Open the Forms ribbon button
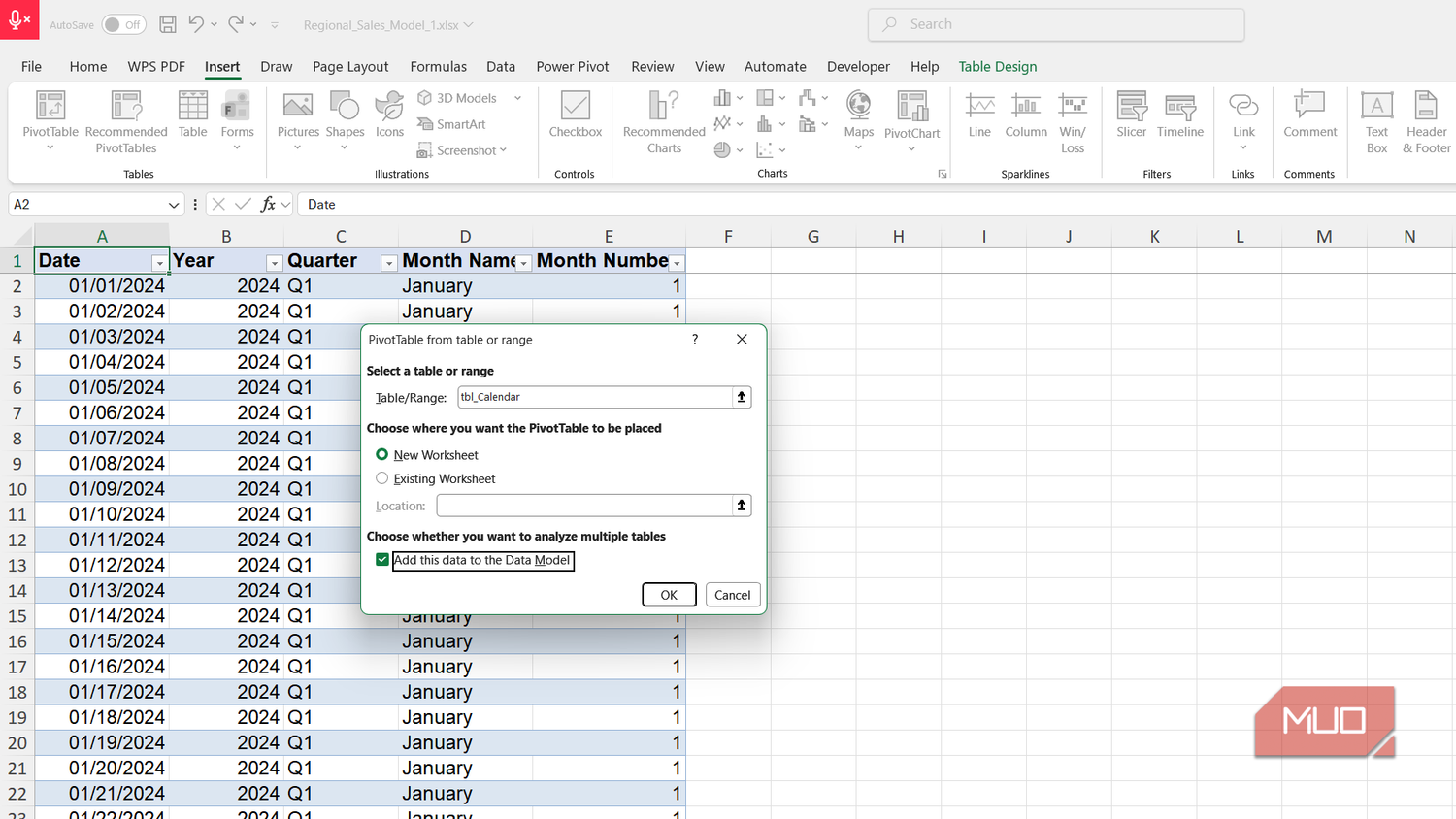This screenshot has width=1456, height=819. pyautogui.click(x=237, y=120)
